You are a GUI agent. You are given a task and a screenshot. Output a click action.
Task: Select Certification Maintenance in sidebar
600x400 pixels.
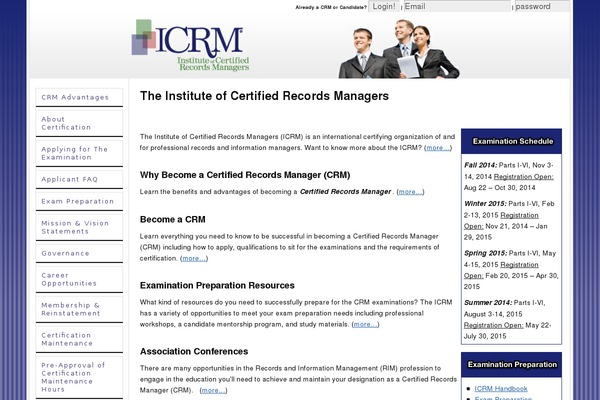click(x=79, y=339)
